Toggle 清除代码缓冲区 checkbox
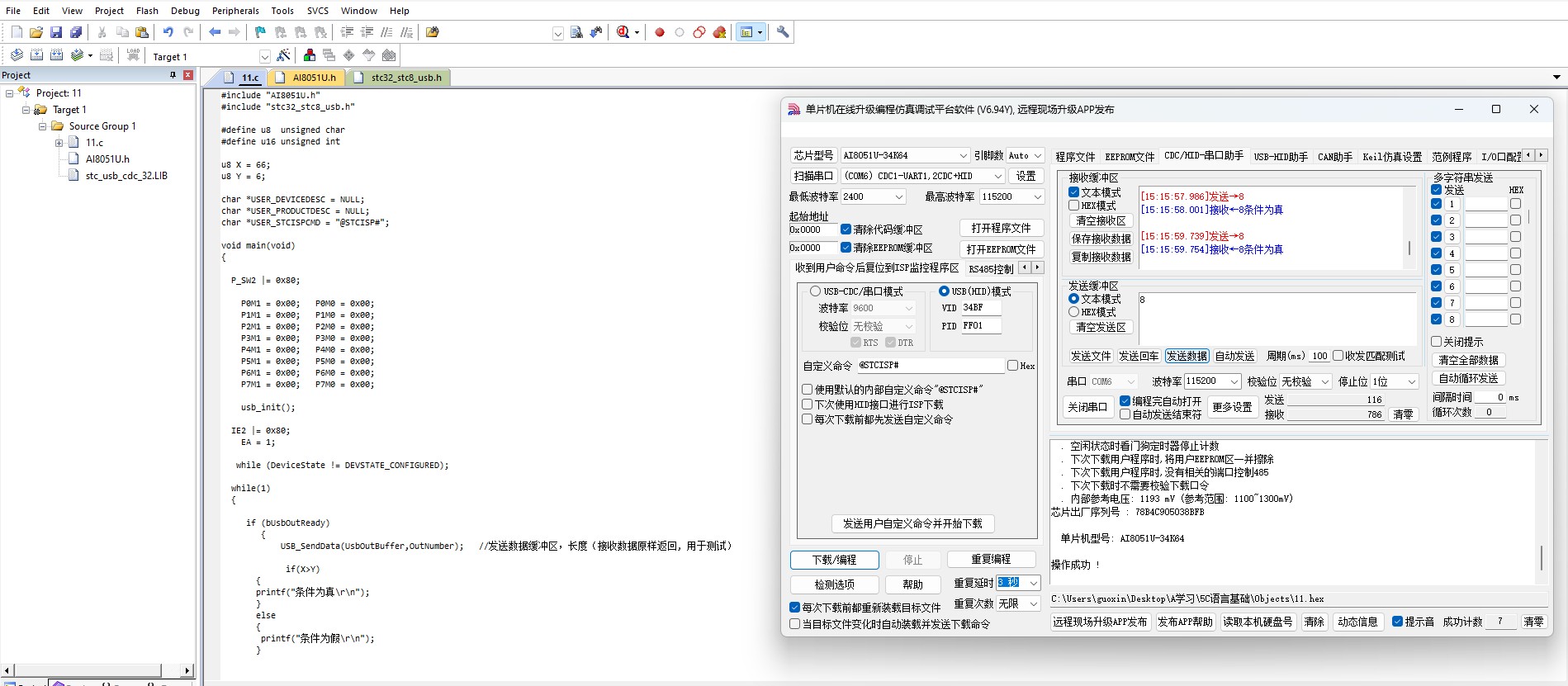Viewport: 1568px width, 686px height. (x=846, y=229)
